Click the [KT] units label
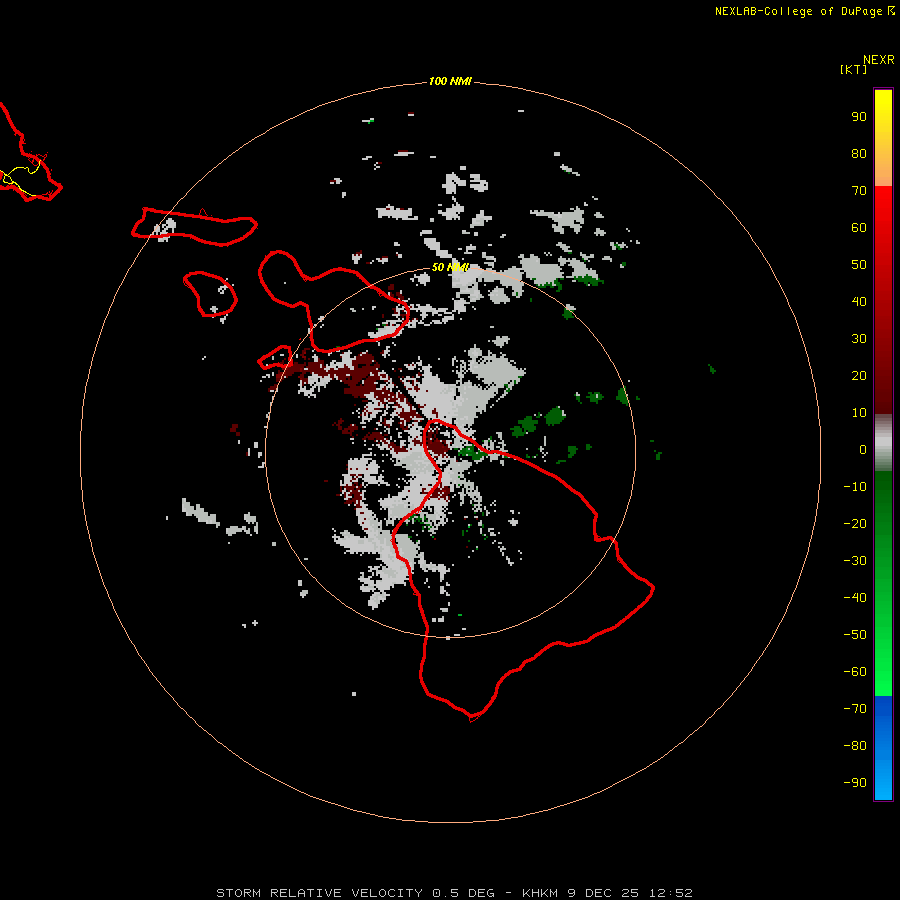The height and width of the screenshot is (900, 900). coord(853,69)
